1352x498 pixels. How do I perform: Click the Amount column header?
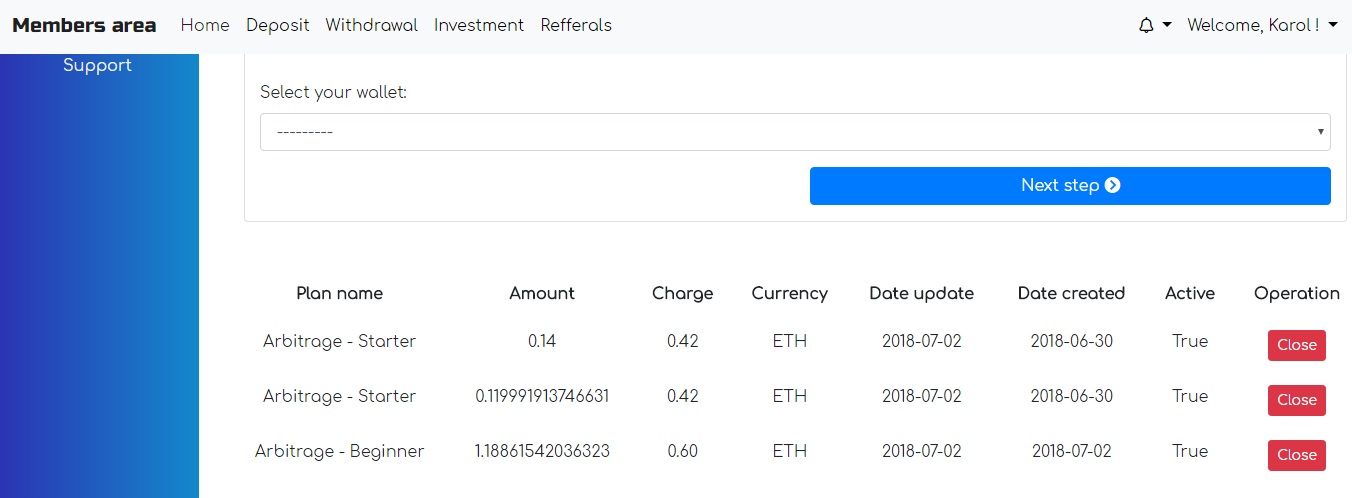(x=542, y=293)
